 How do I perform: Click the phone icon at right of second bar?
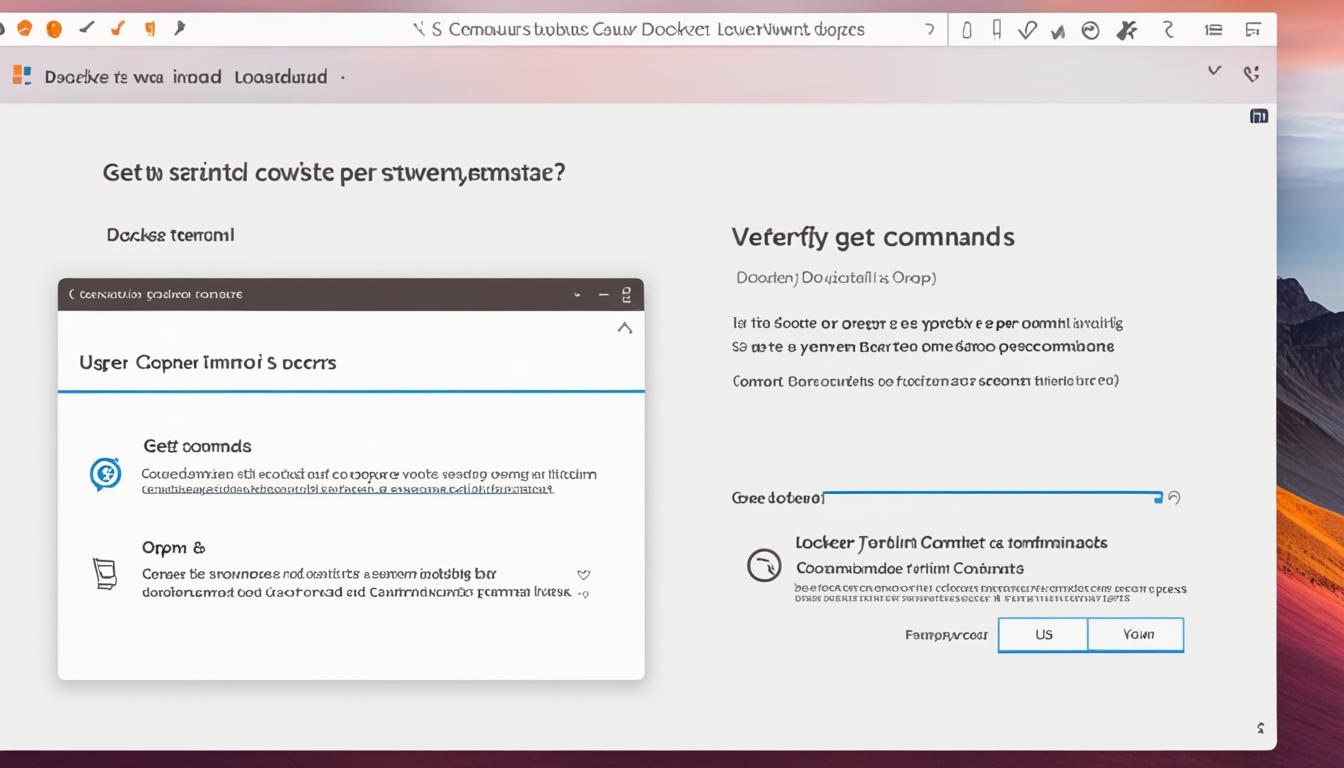click(1250, 73)
